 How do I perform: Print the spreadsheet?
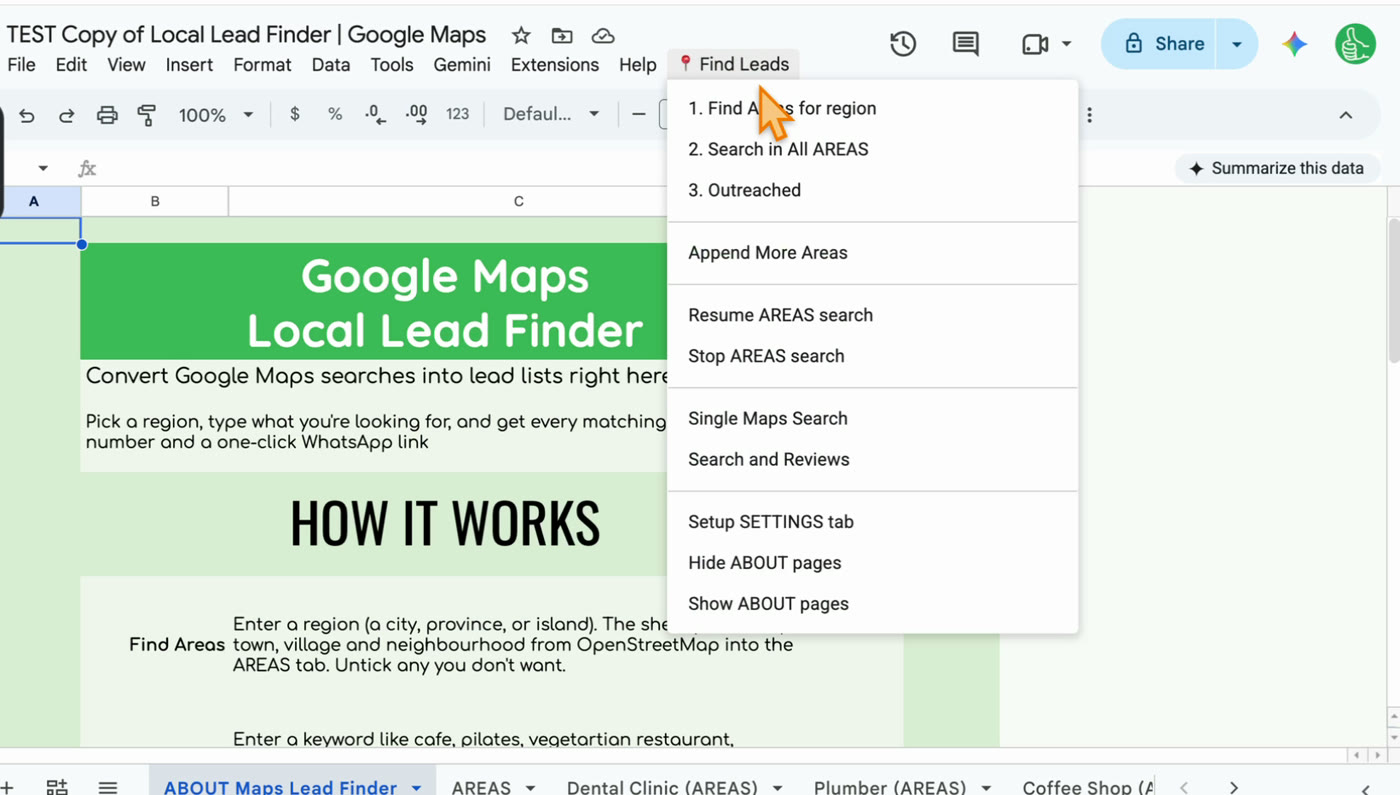(107, 115)
